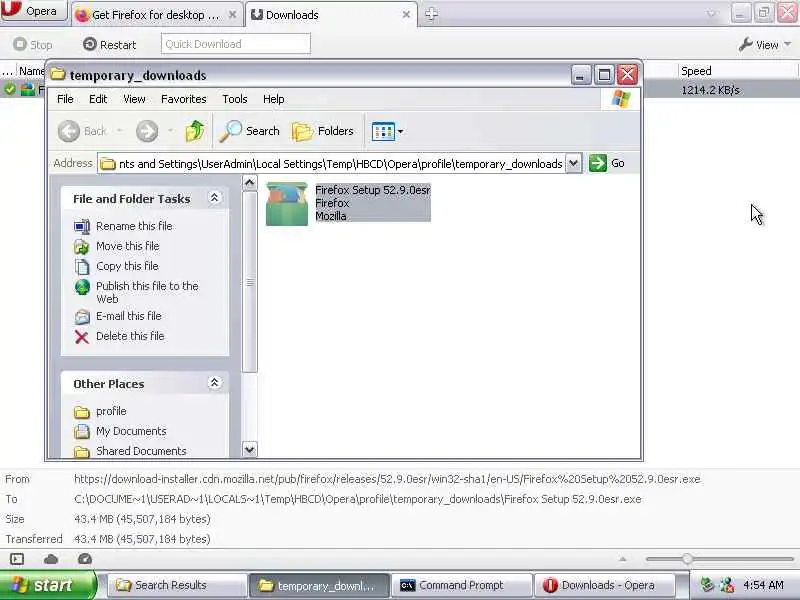This screenshot has width=800, height=600.
Task: Collapse the Other Places panel
Action: click(215, 383)
